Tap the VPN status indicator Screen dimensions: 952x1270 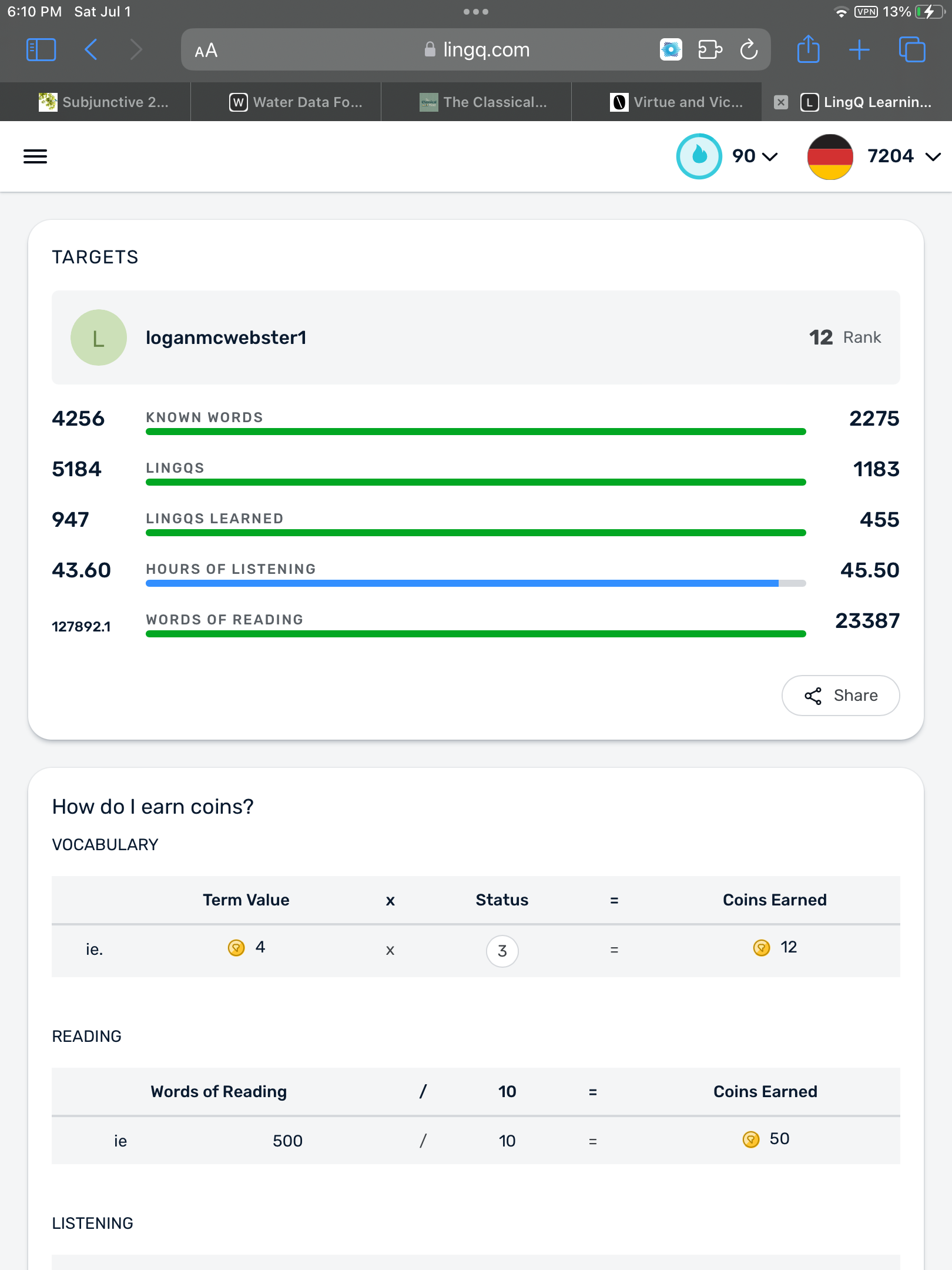click(x=866, y=12)
